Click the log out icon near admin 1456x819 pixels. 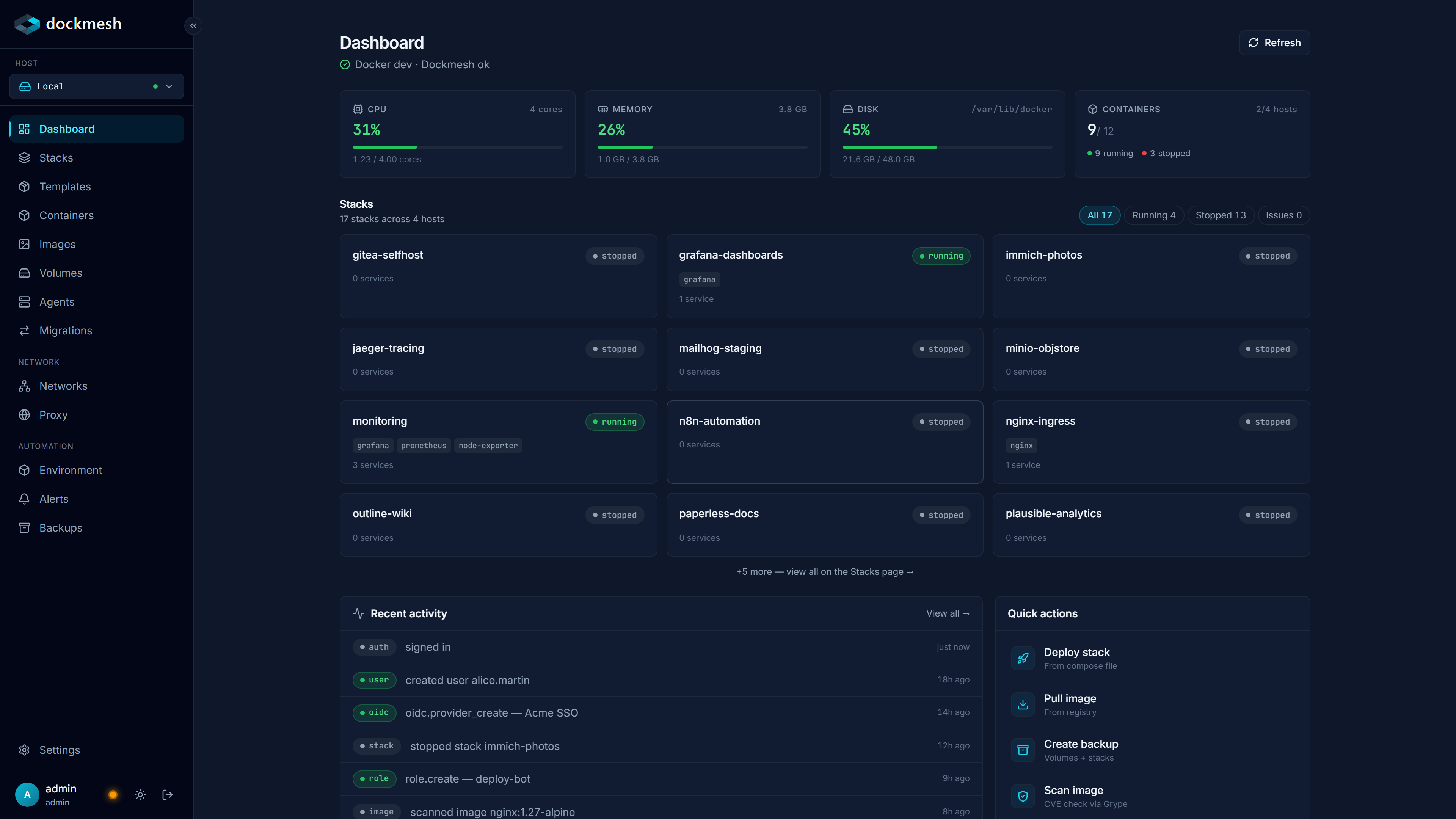click(x=167, y=794)
